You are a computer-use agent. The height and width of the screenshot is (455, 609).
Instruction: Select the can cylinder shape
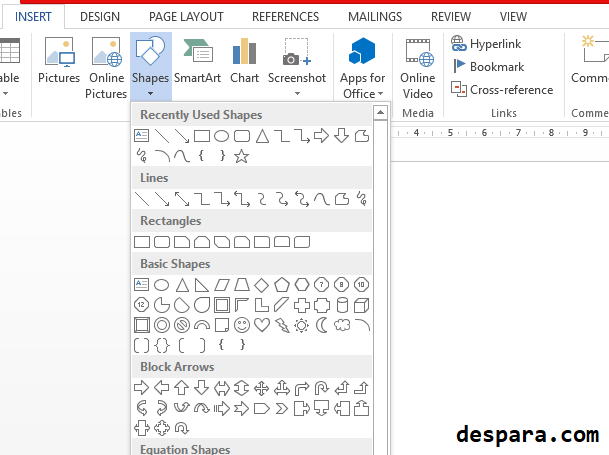(x=342, y=305)
